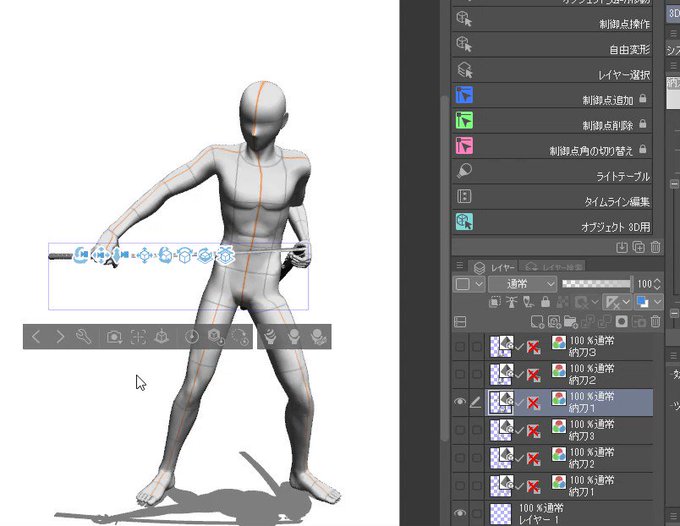Screen dimensions: 680x526
Task: Select the 制御点削除 sub tool
Action: (x=552, y=121)
